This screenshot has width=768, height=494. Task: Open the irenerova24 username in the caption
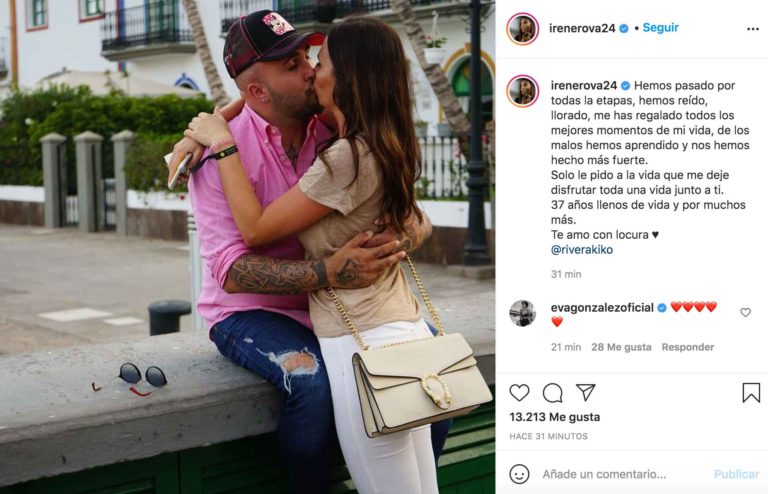(584, 86)
